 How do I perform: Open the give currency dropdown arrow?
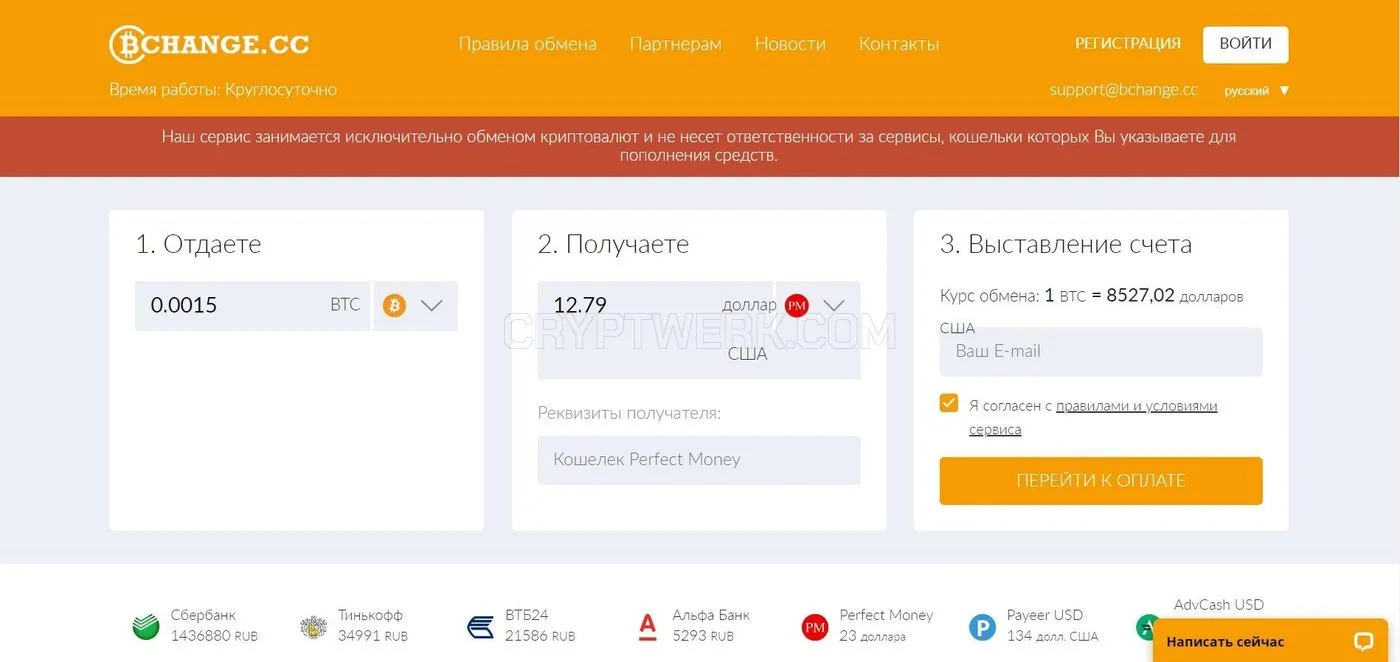(x=432, y=306)
